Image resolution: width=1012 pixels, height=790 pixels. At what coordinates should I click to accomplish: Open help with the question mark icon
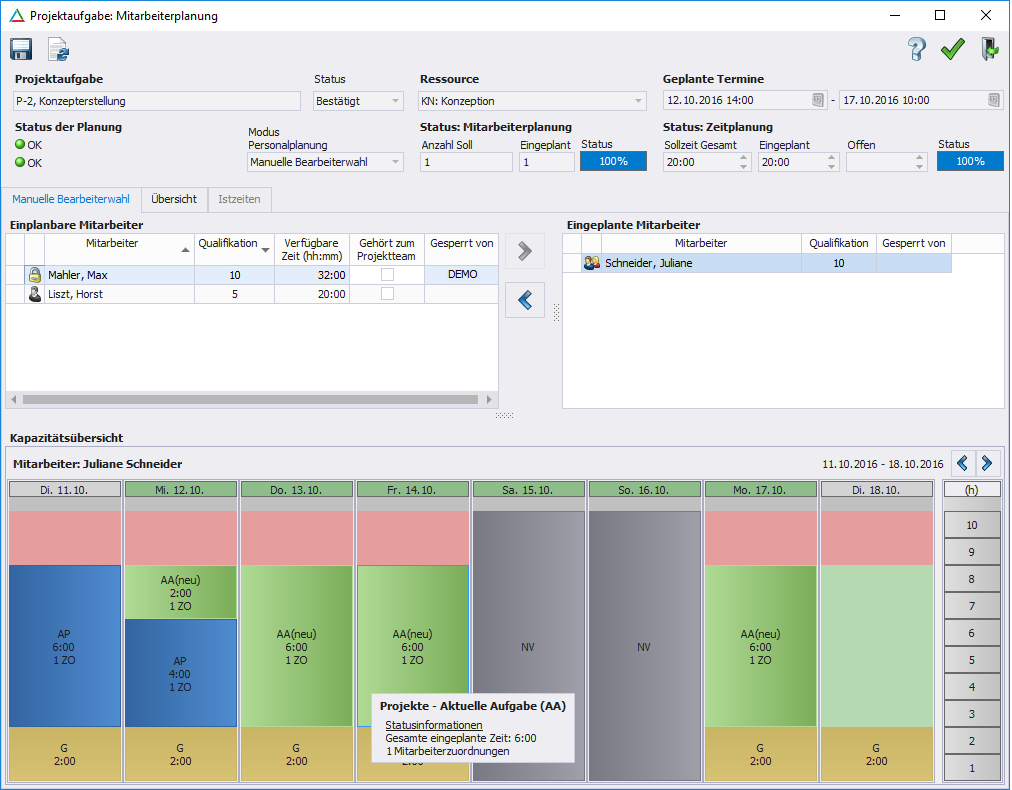pos(916,50)
